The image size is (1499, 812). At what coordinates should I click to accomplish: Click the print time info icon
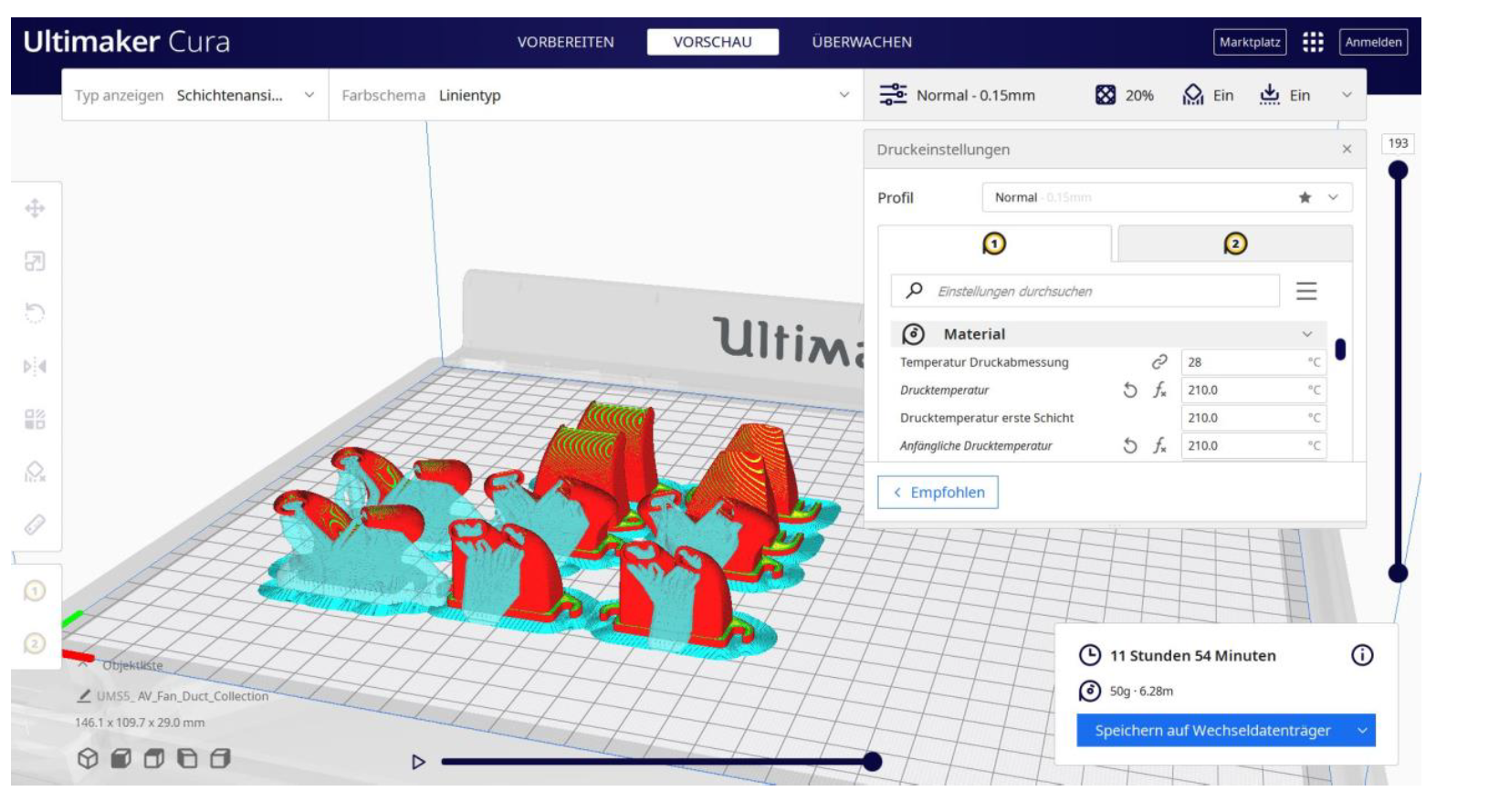1361,655
